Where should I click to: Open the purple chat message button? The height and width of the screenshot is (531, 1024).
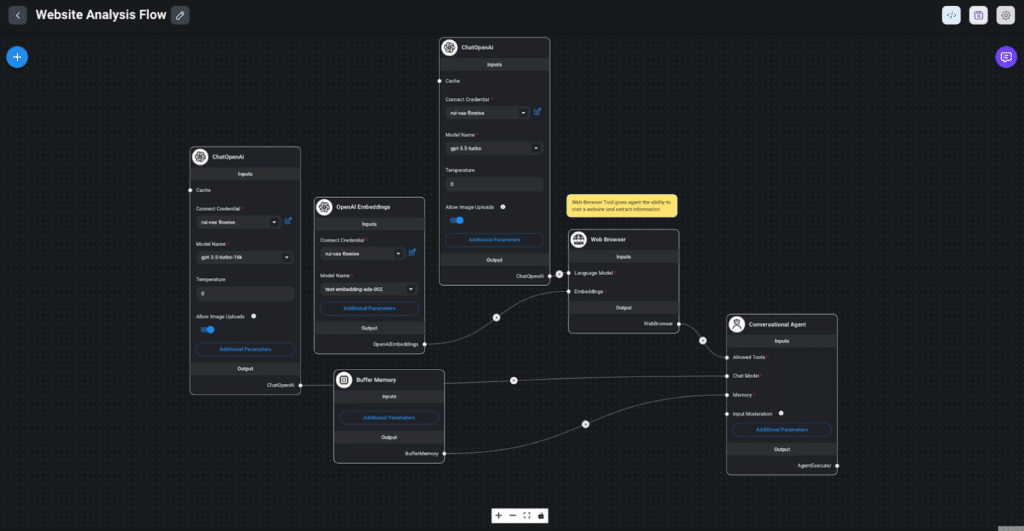point(1006,57)
